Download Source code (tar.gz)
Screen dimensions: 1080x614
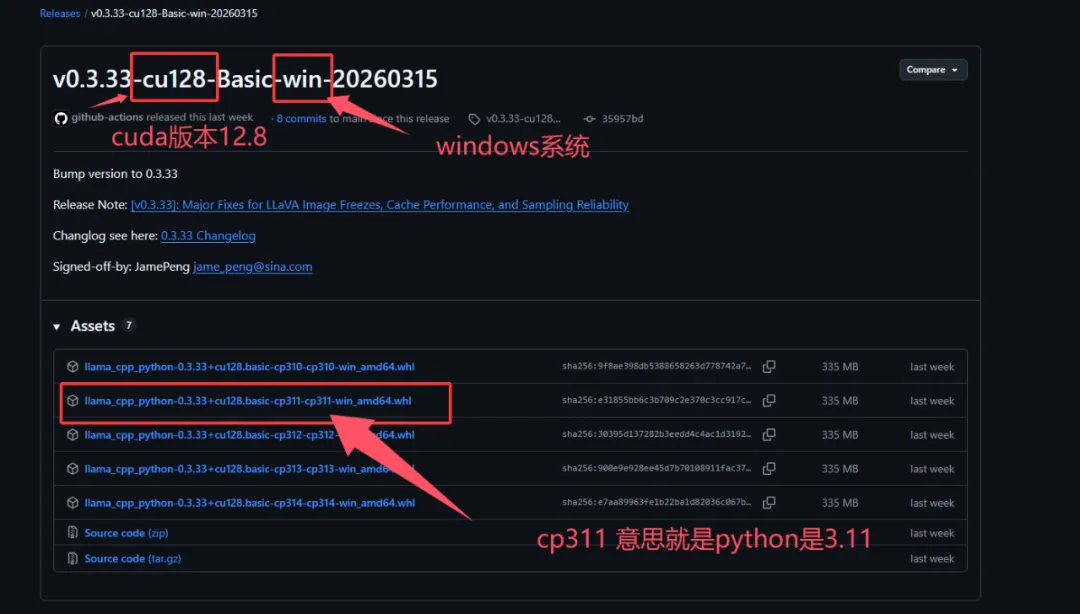tap(132, 559)
